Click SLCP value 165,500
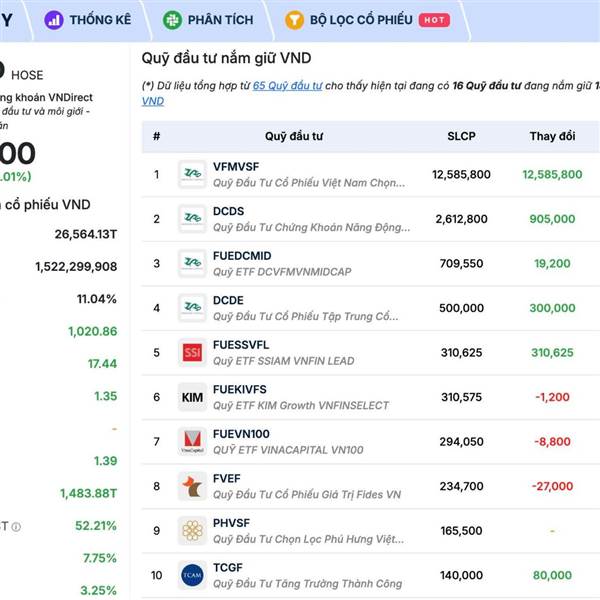 (x=461, y=531)
